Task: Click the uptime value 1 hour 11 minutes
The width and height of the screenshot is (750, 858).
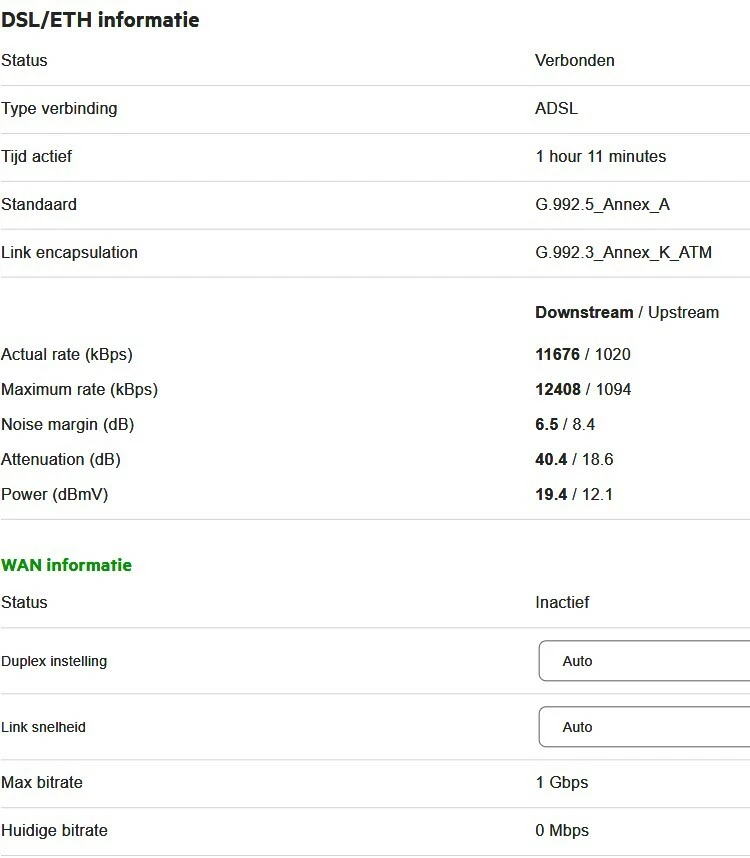Action: (x=600, y=156)
